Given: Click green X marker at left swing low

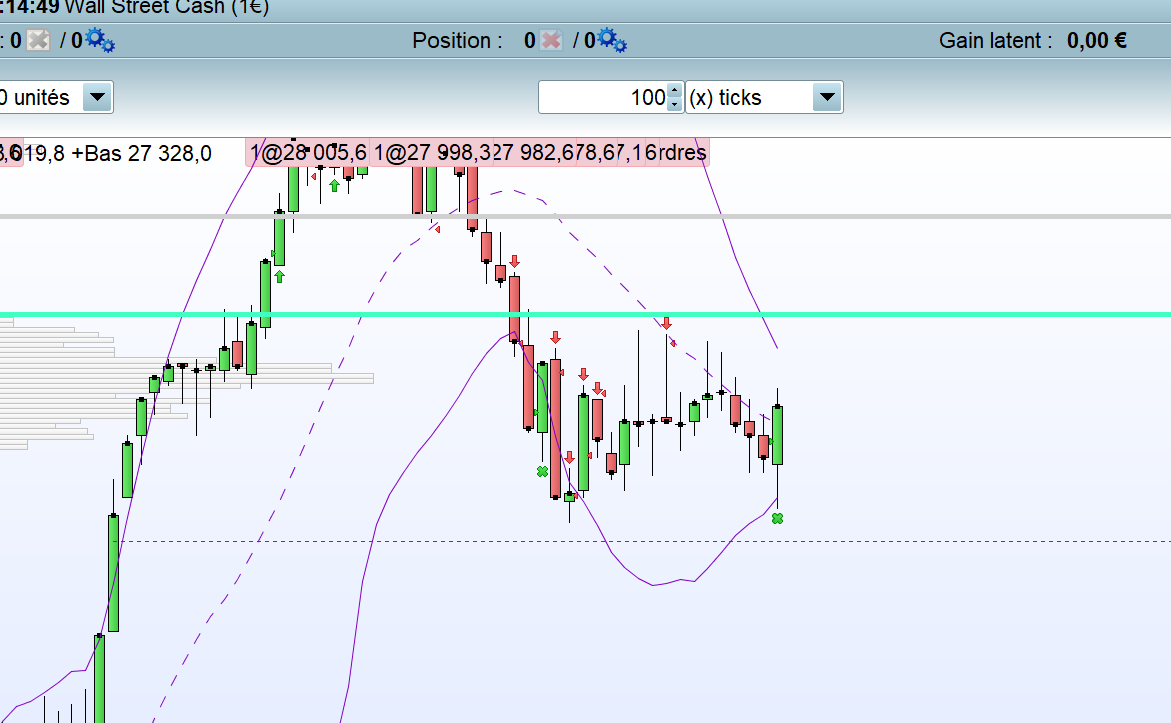Looking at the screenshot, I should click(x=542, y=471).
